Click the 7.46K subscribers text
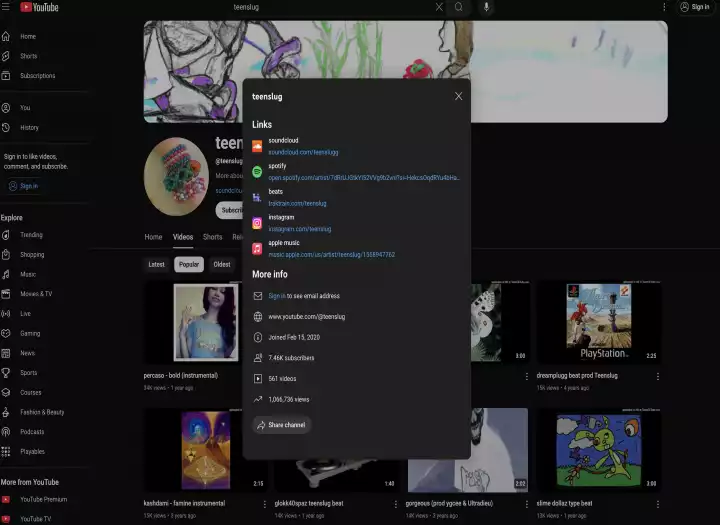Screen dimensions: 720x525 click(291, 358)
